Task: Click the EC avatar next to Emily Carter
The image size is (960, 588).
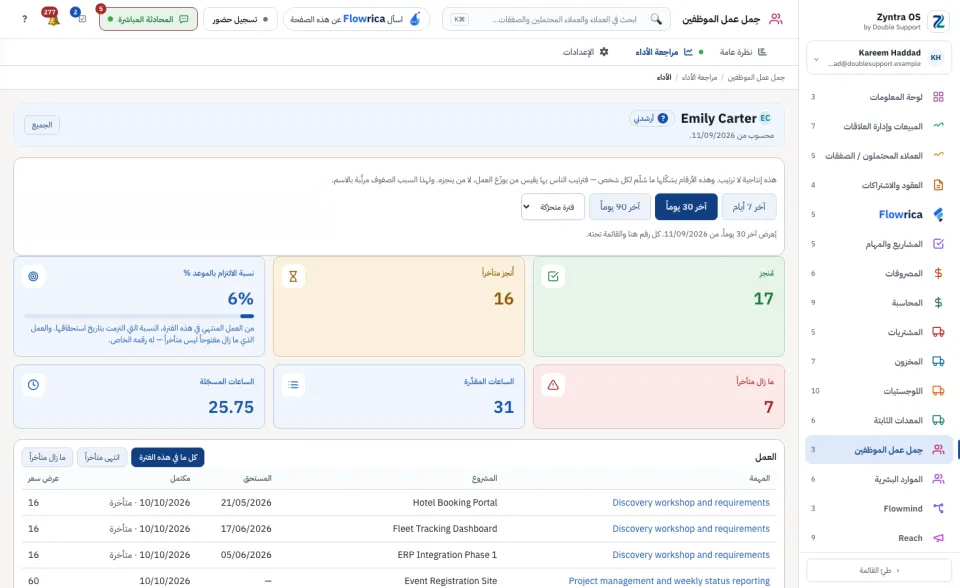Action: pos(765,118)
